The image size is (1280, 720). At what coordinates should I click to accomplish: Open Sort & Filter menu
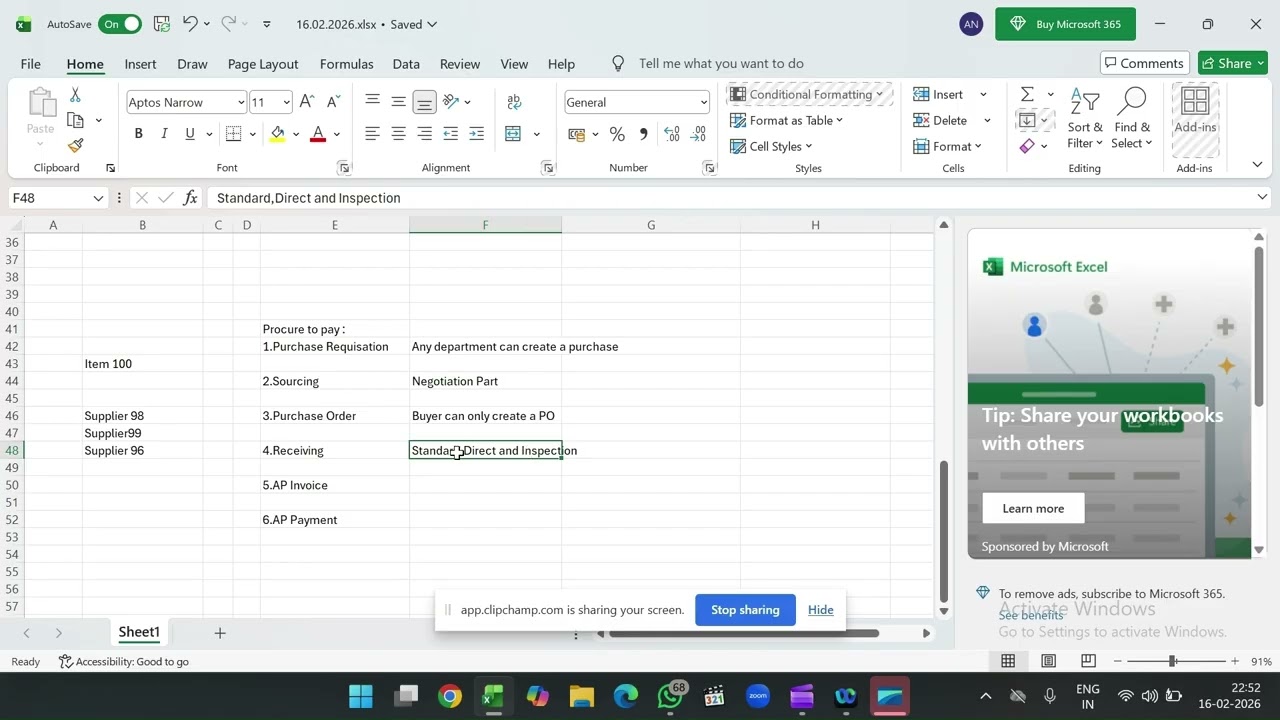click(x=1085, y=119)
